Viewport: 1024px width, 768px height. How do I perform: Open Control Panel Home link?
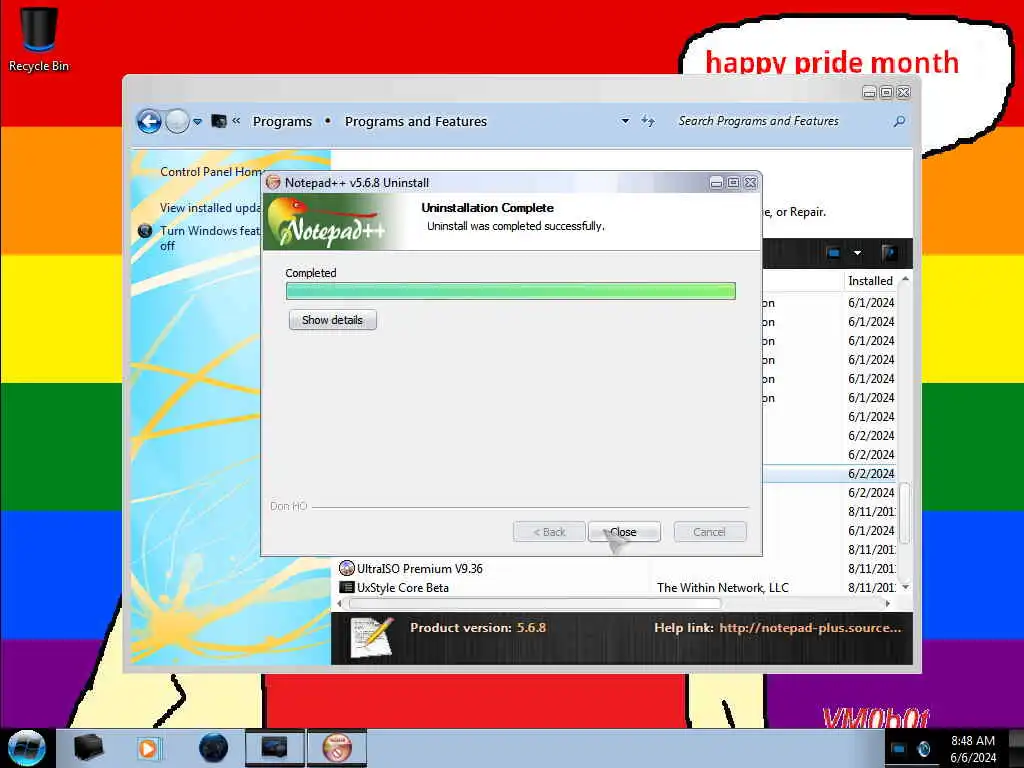click(212, 172)
